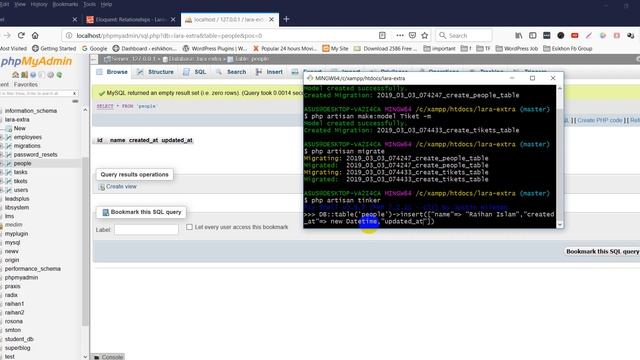Open the Search tab in phpMyAdmin
640x360 pixels.
[x=231, y=72]
